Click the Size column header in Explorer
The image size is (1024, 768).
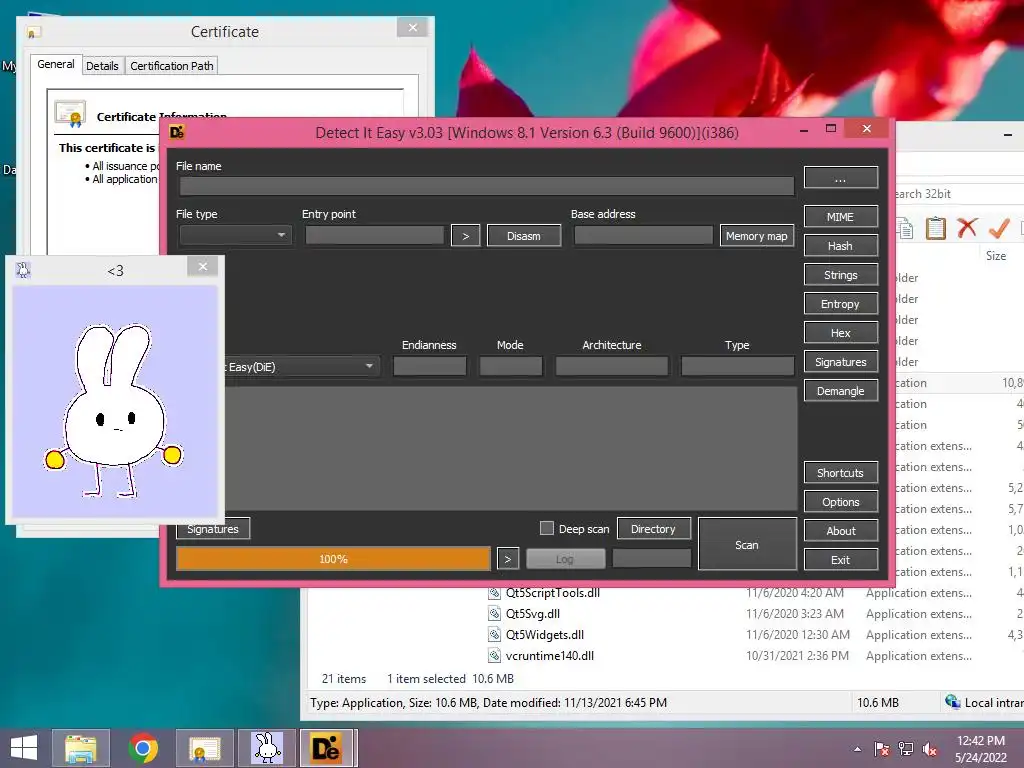(995, 256)
